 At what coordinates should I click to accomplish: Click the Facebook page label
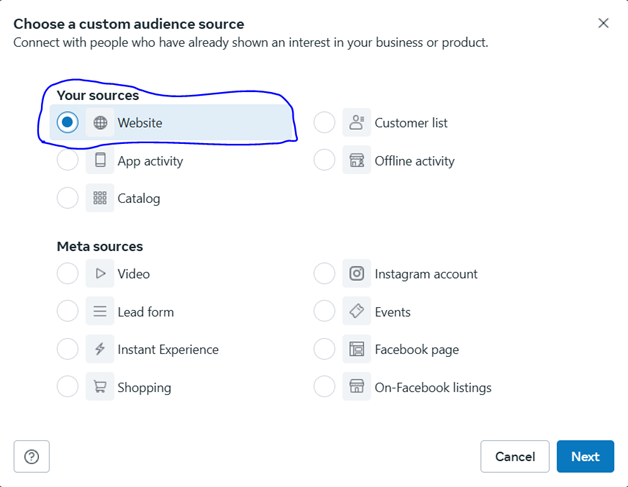pos(417,350)
